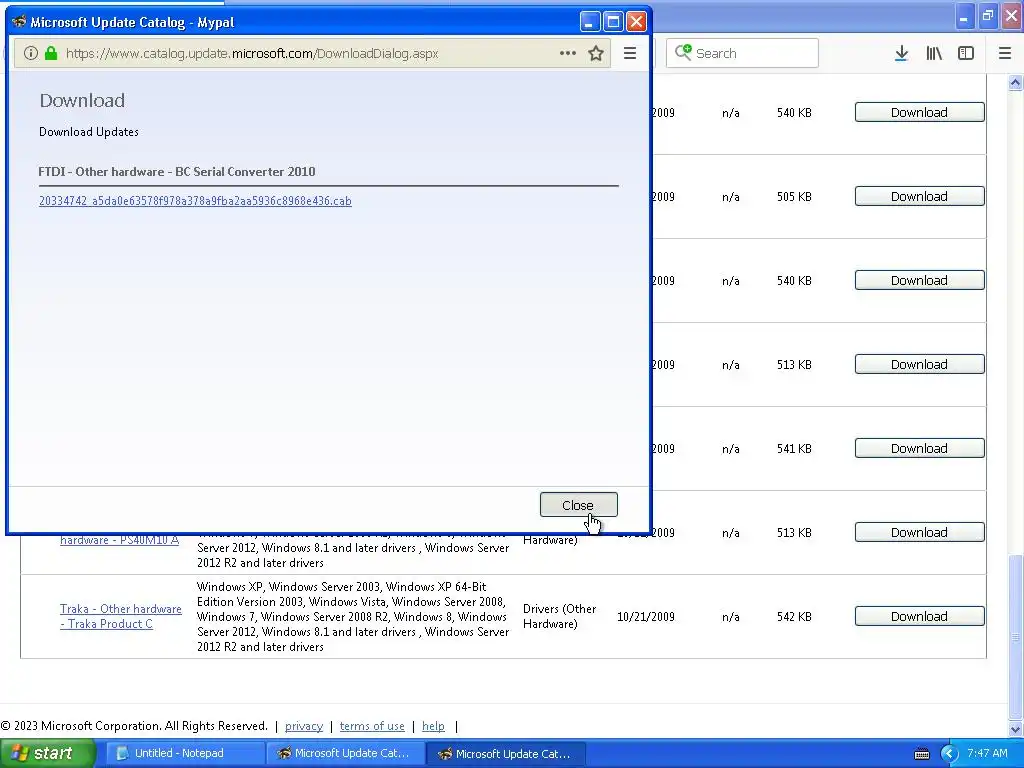Click the Mypal icon in dialog title bar
1024x768 pixels.
coord(19,22)
